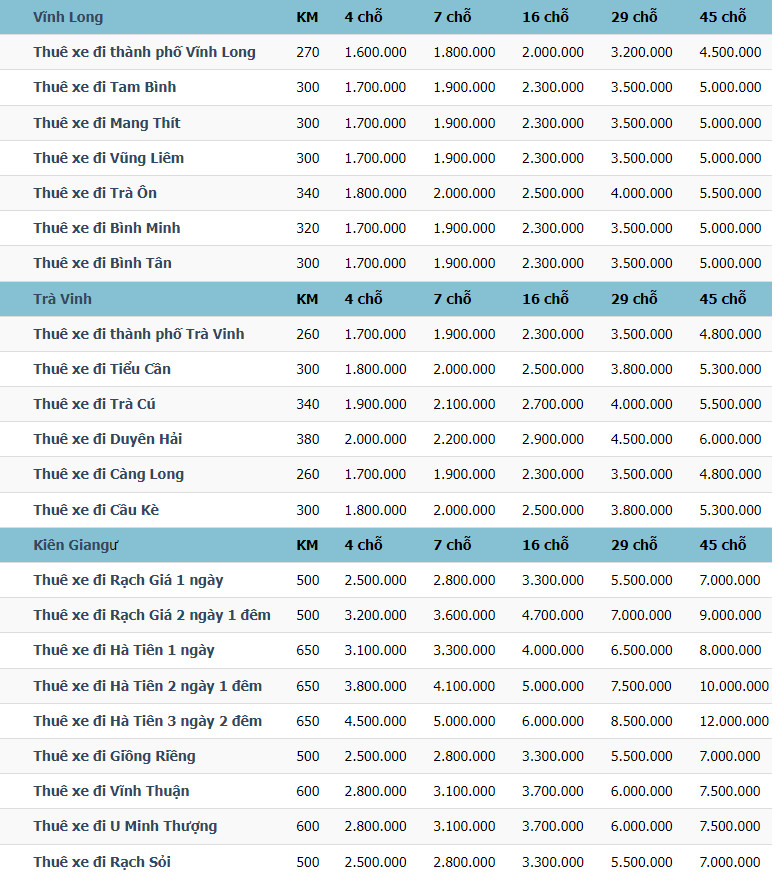This screenshot has height=876, width=778.
Task: Click Thuê xe đi Bình Minh link
Action: tap(106, 228)
